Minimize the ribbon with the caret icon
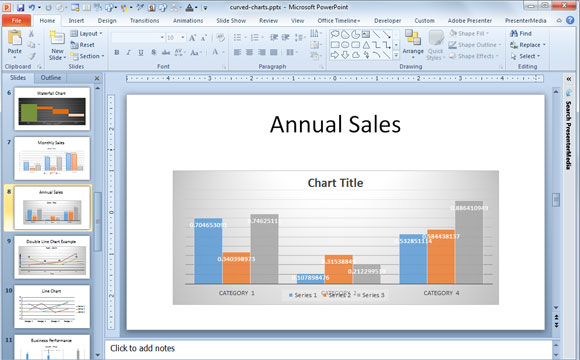580x360 pixels. pos(559,21)
